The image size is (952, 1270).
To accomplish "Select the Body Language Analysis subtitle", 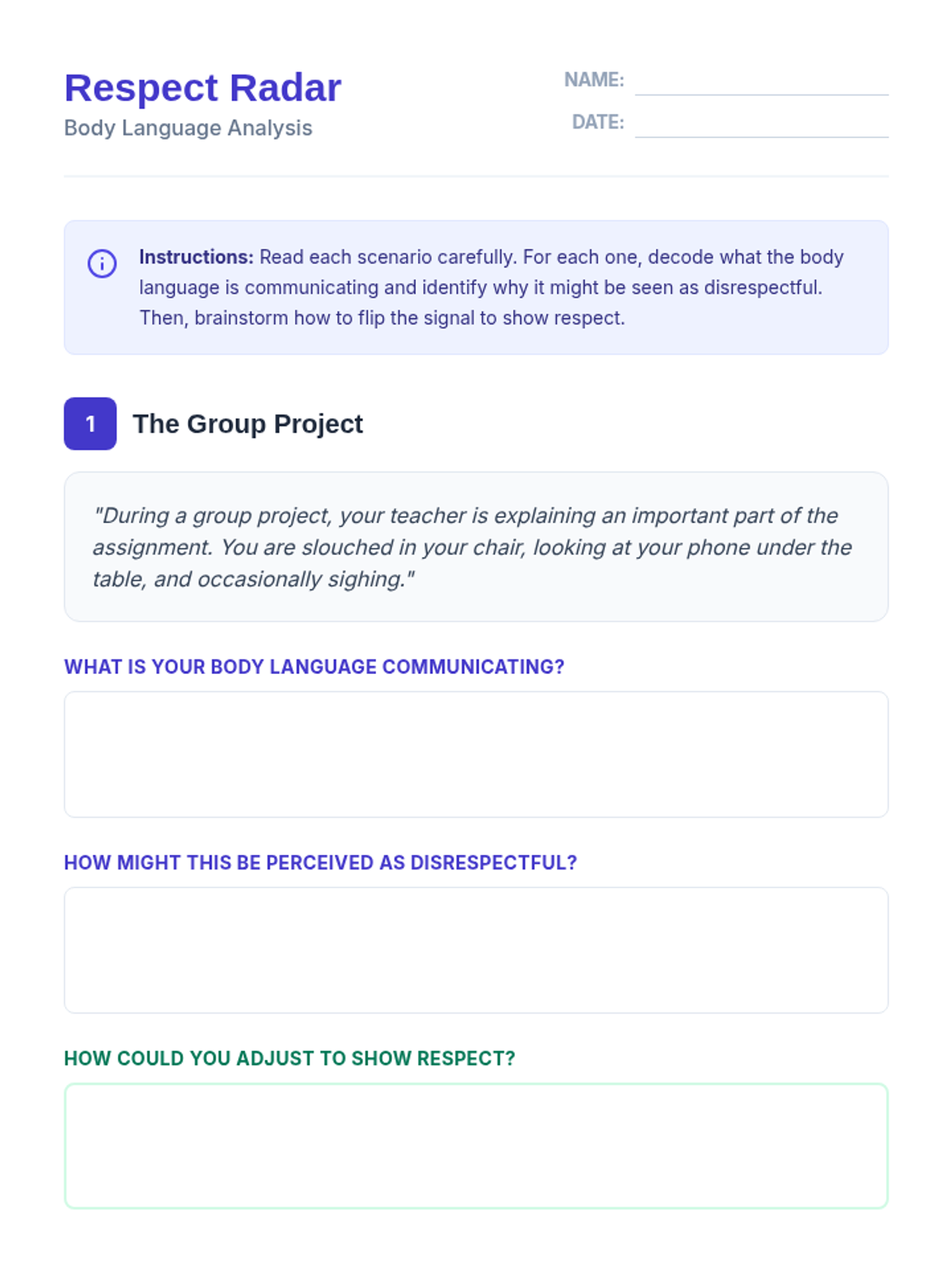I will click(188, 128).
